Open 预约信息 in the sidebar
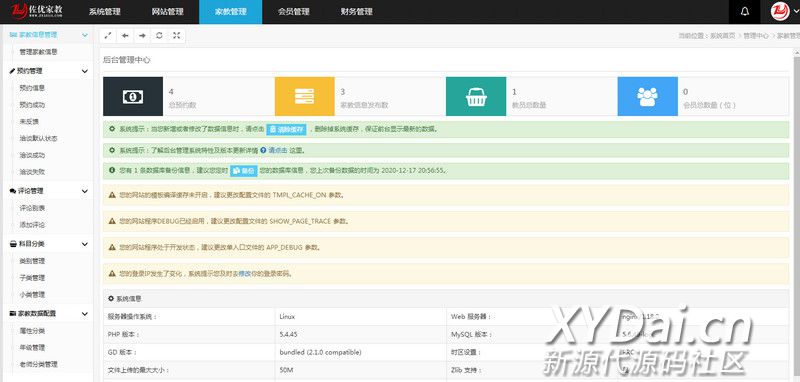This screenshot has width=800, height=382. [x=32, y=88]
